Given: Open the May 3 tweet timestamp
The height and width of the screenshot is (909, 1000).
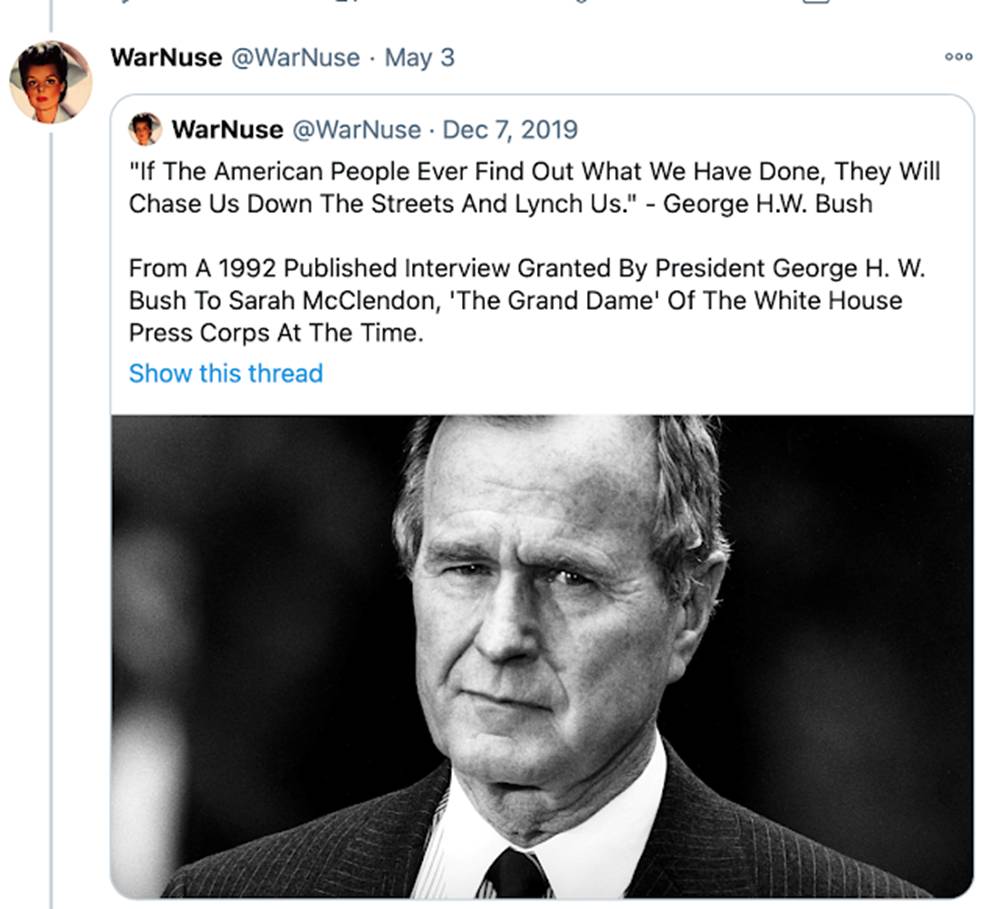Looking at the screenshot, I should click(419, 57).
